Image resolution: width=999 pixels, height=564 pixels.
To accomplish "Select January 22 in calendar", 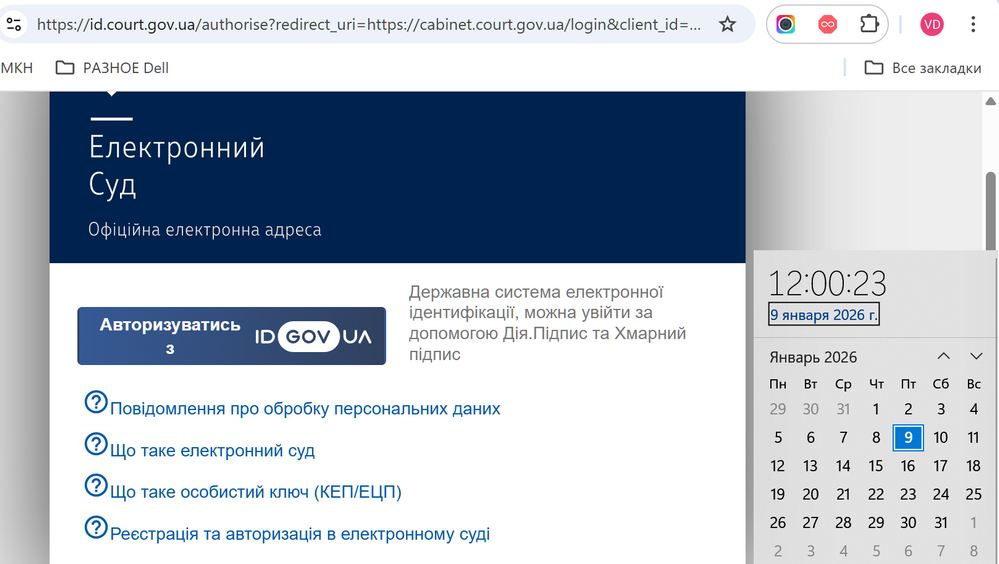I will pos(876,494).
